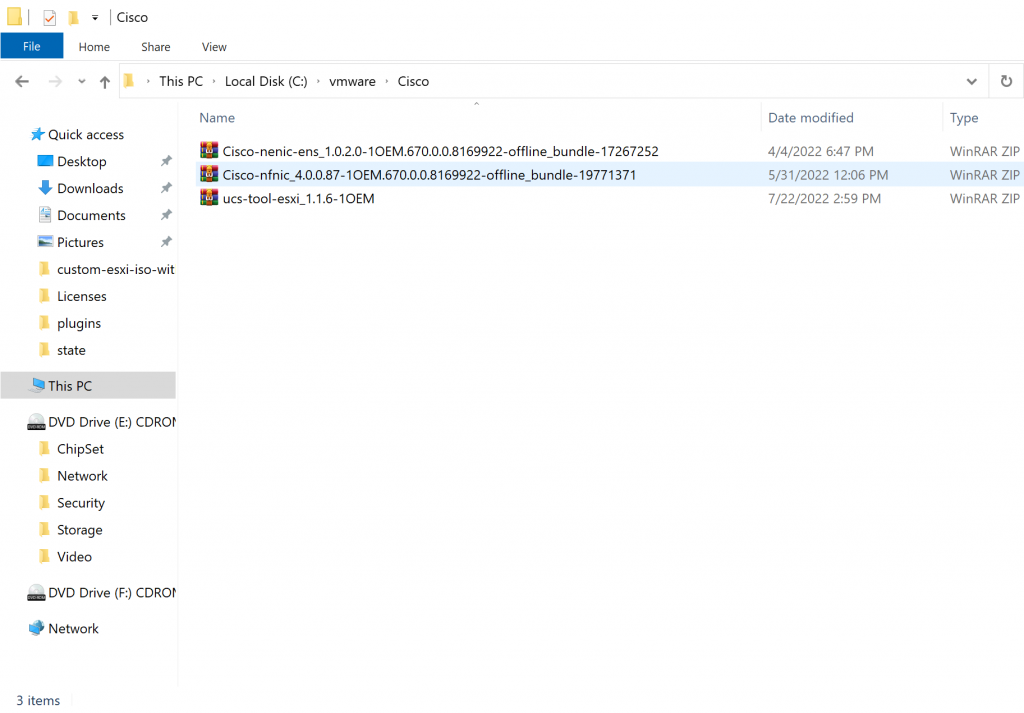Open Documents in the navigation pane
Image resolution: width=1024 pixels, height=713 pixels.
91,215
